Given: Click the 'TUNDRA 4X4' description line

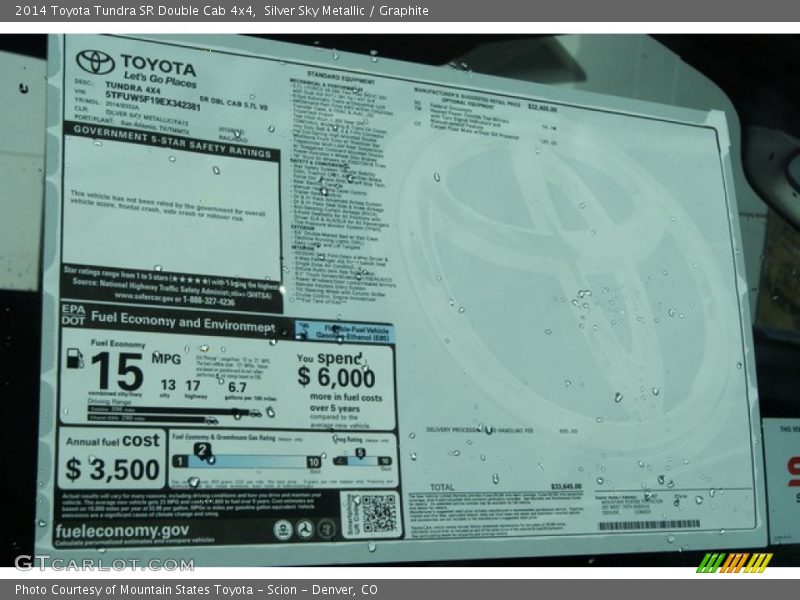Looking at the screenshot, I should click(133, 88).
